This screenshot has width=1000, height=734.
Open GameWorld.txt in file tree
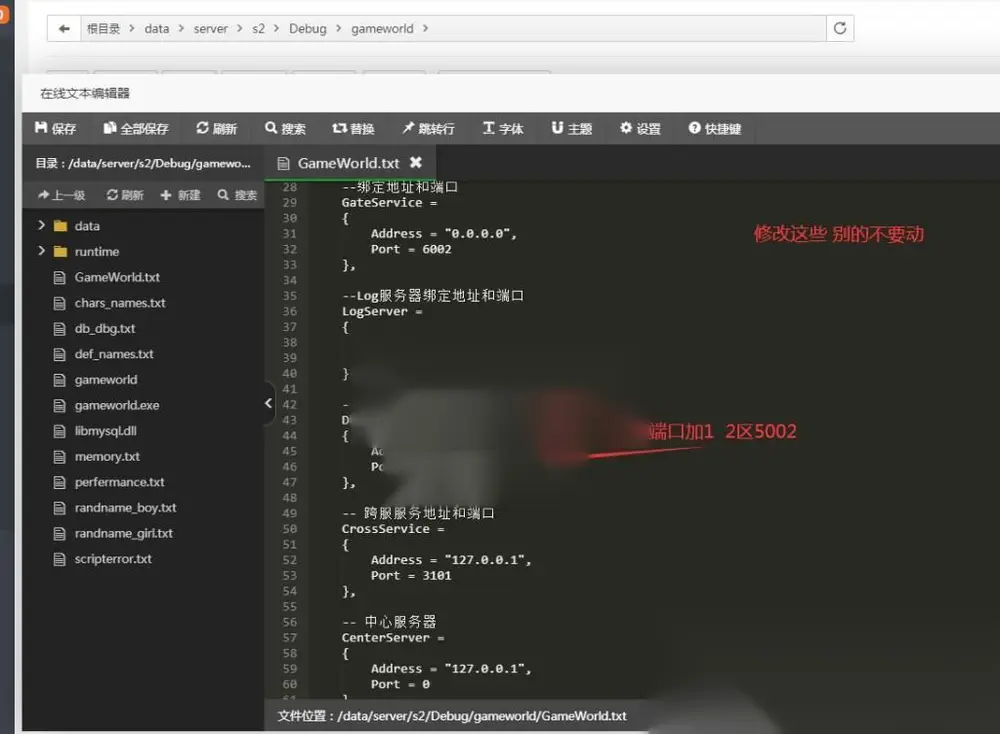[117, 277]
